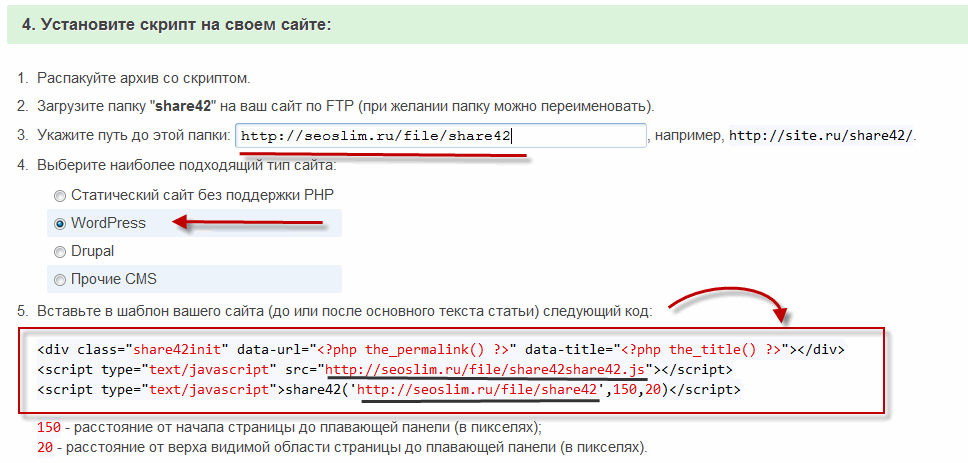Click the example URL http://site.ru/share42/
This screenshot has height=463, width=968.
[x=821, y=136]
